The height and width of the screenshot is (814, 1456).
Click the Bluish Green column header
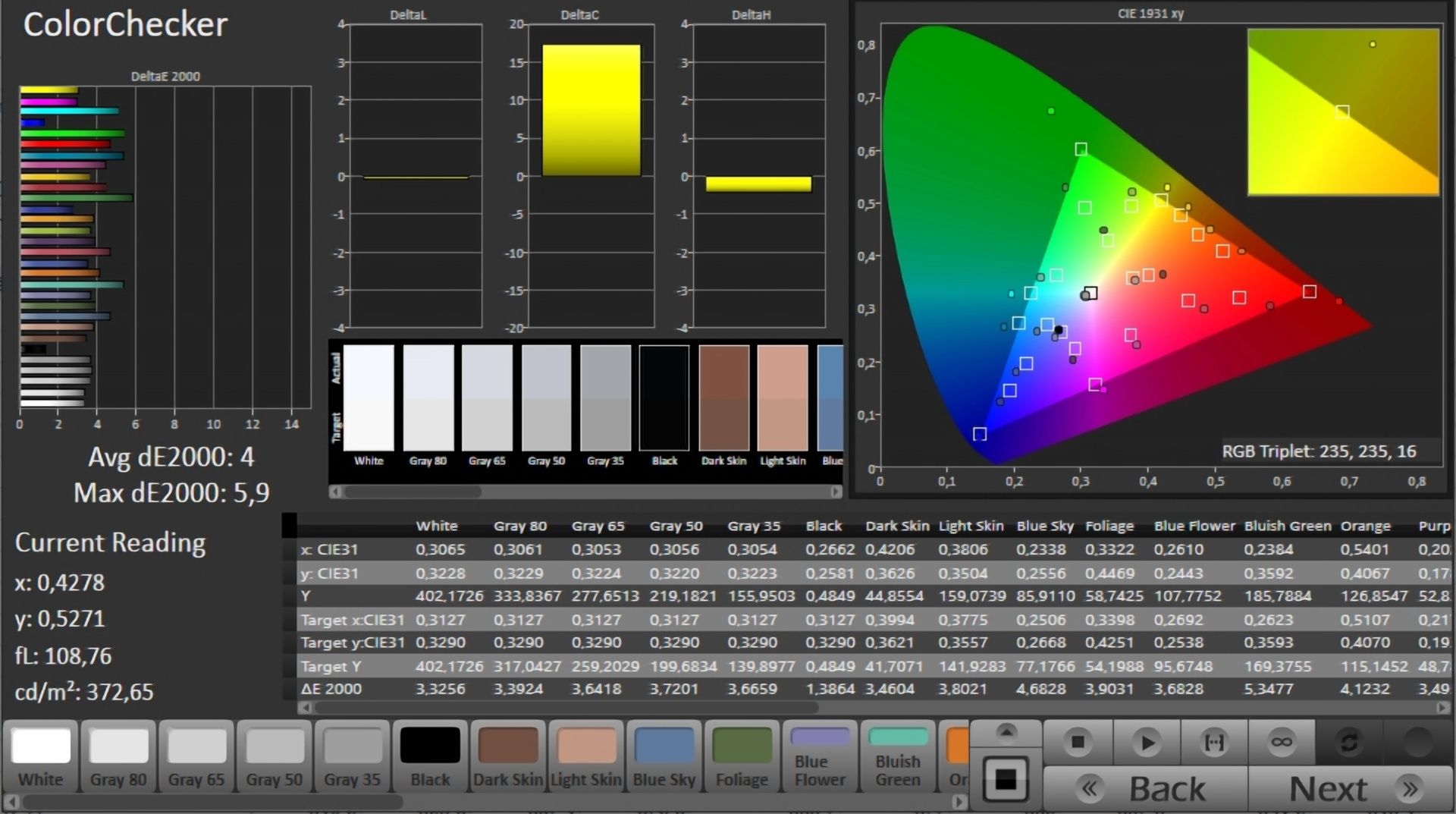[x=1287, y=526]
